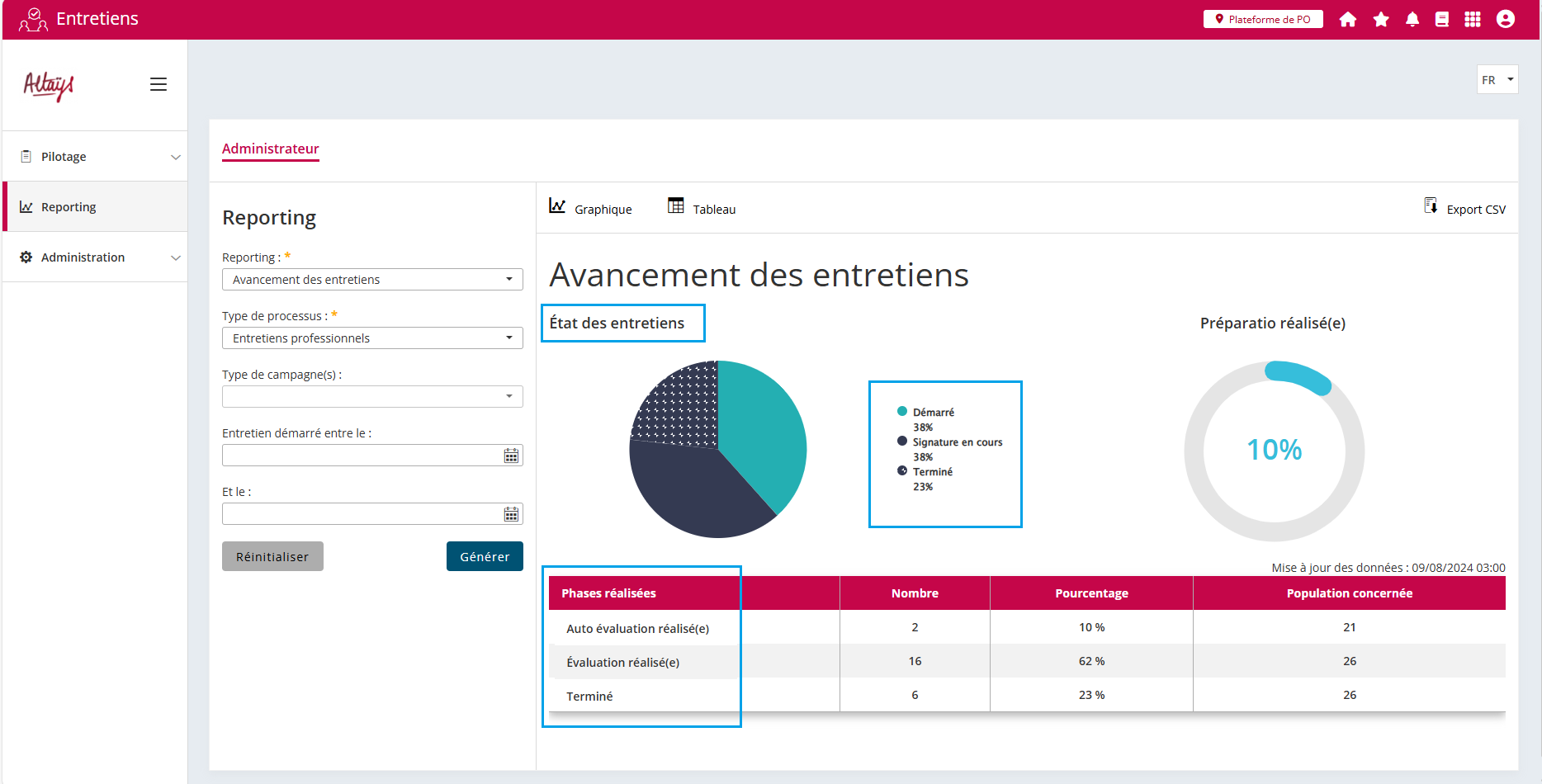Toggle the hamburger sidebar menu
The image size is (1542, 784).
tap(158, 84)
